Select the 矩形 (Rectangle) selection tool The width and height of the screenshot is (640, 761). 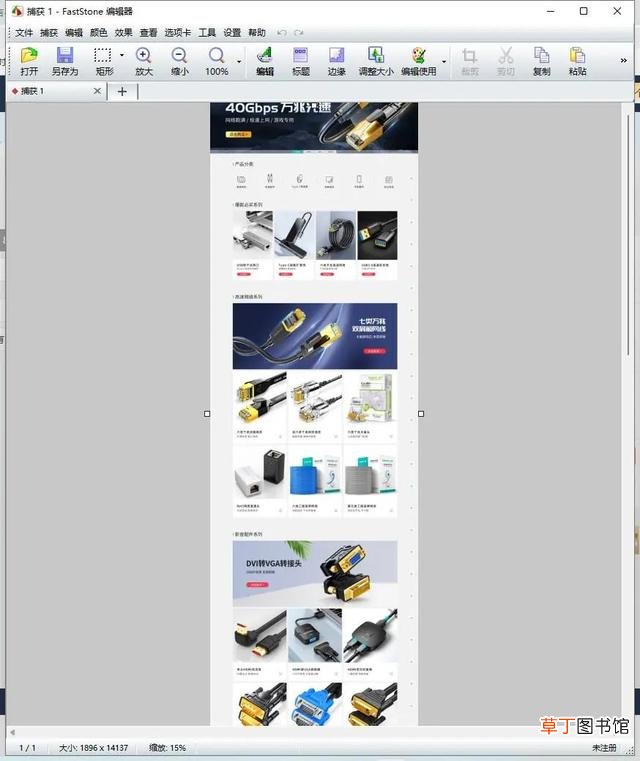click(x=103, y=61)
